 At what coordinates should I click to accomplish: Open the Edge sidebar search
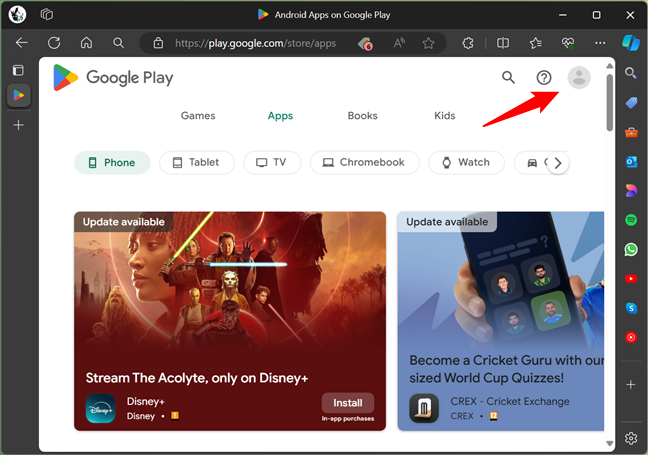(x=631, y=73)
